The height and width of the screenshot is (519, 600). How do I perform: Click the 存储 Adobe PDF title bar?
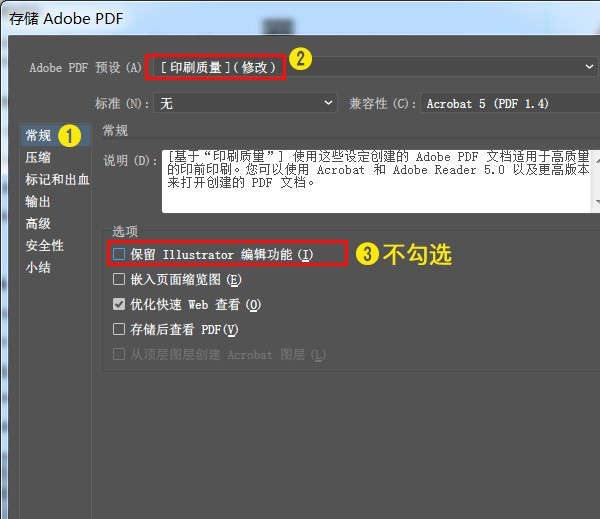click(300, 18)
